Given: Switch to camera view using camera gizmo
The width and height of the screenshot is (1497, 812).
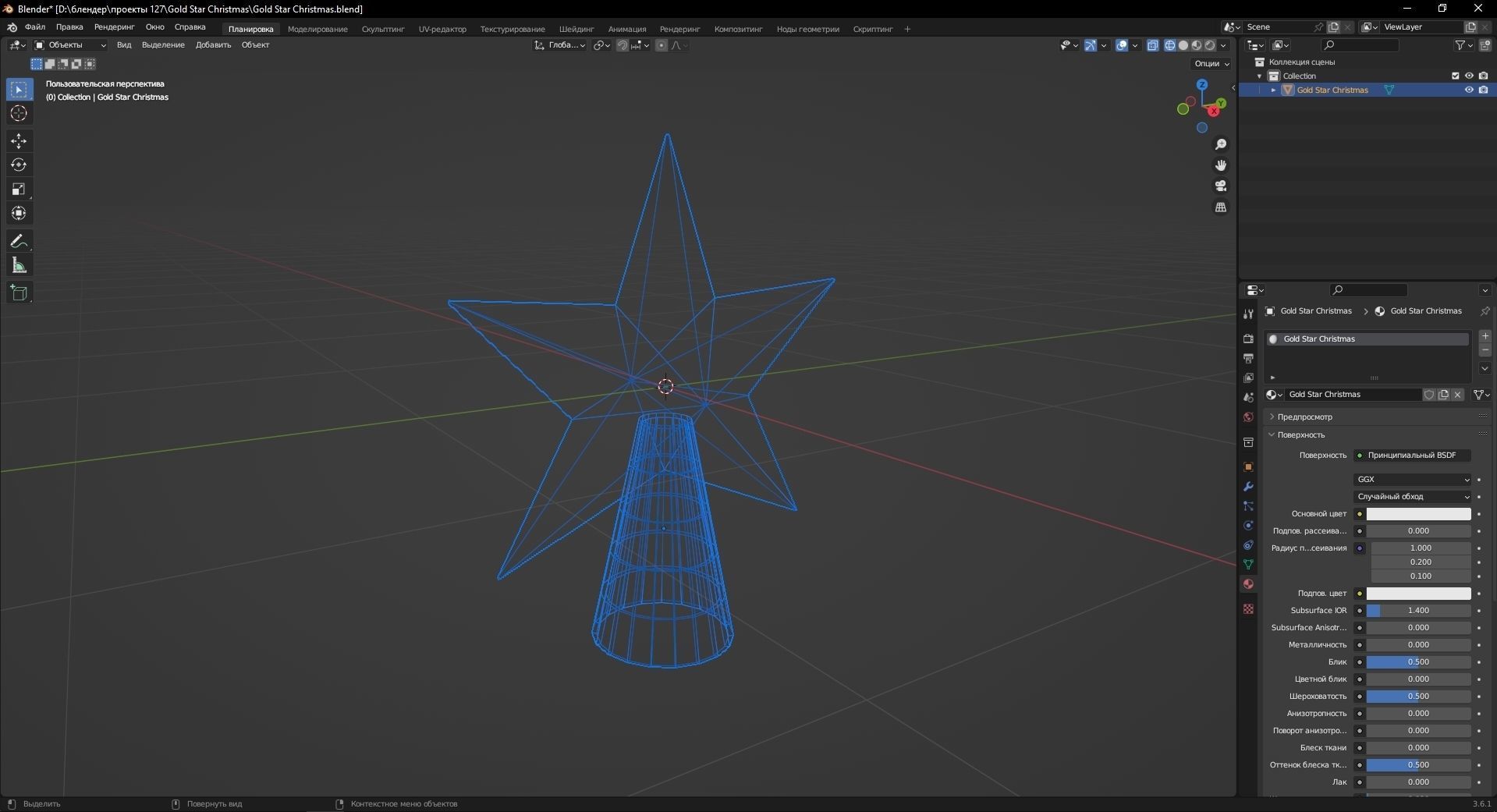Looking at the screenshot, I should coord(1221,186).
